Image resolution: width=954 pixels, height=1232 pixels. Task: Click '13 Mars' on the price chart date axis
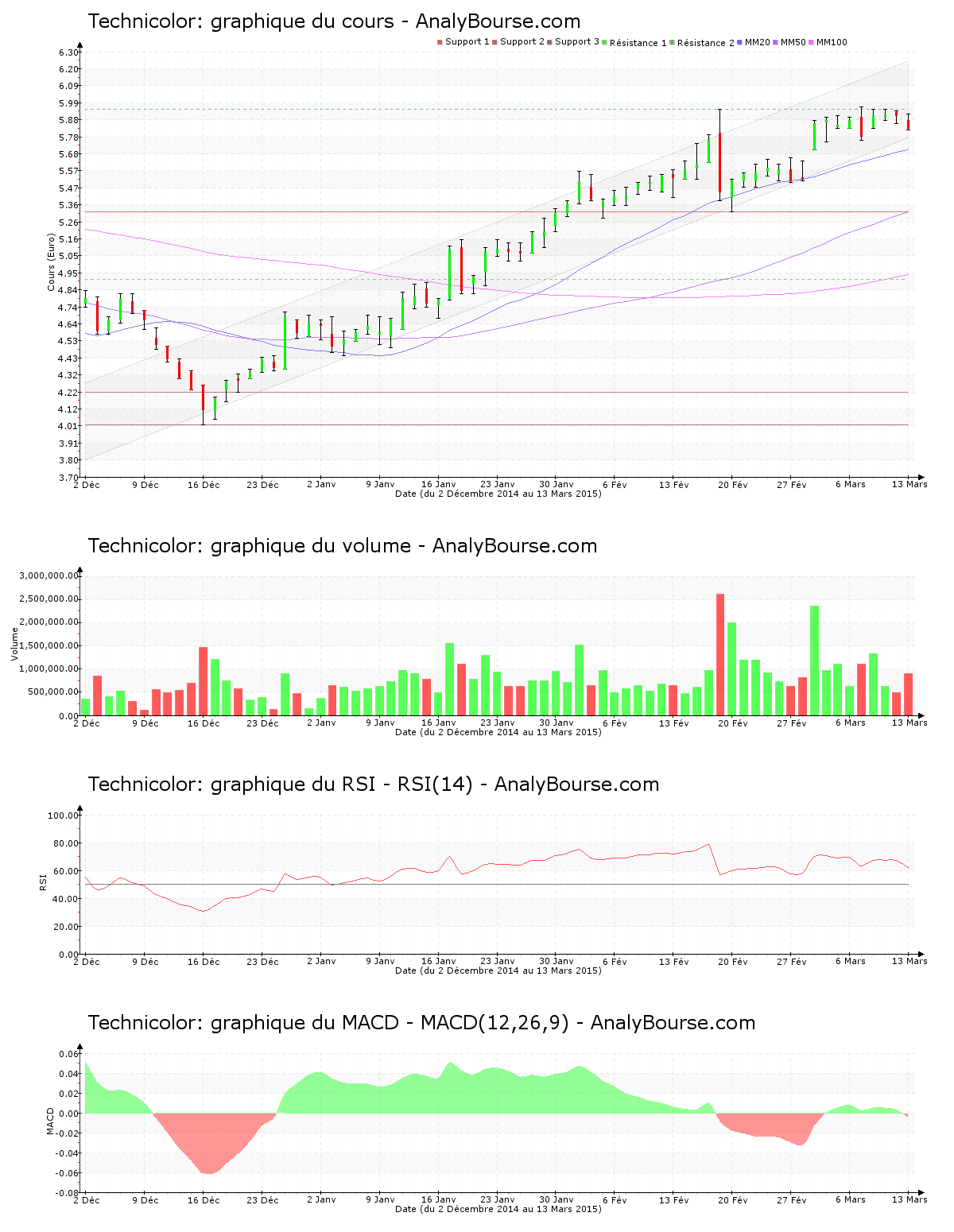click(x=909, y=484)
